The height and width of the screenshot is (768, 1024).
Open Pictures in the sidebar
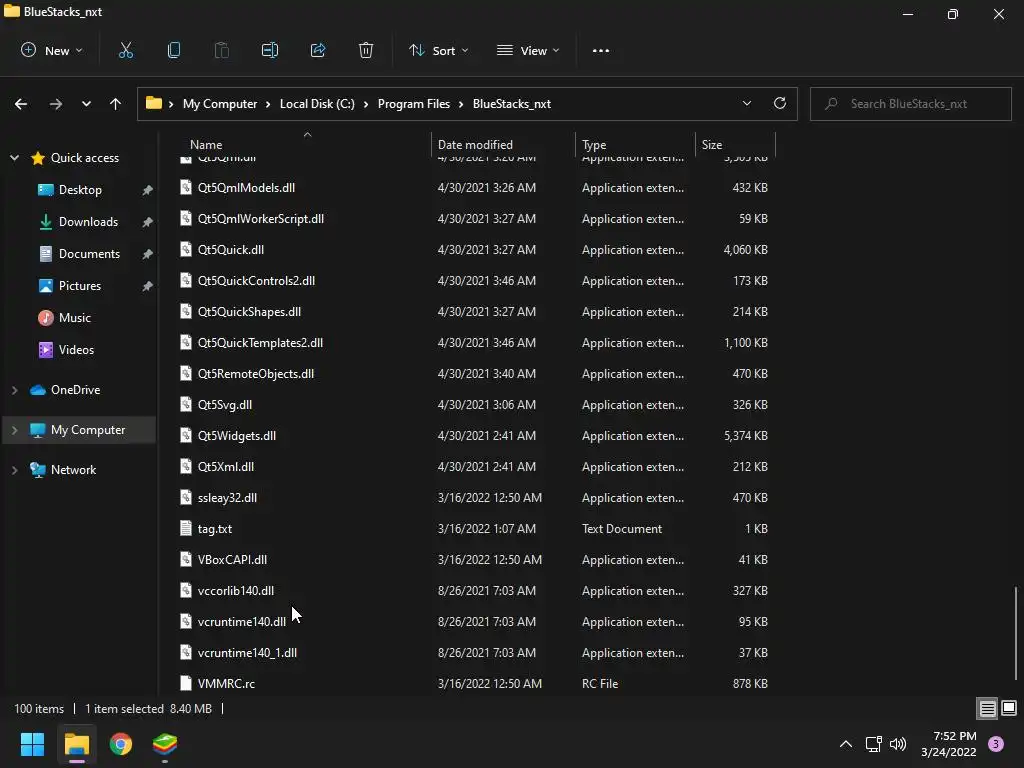click(79, 286)
